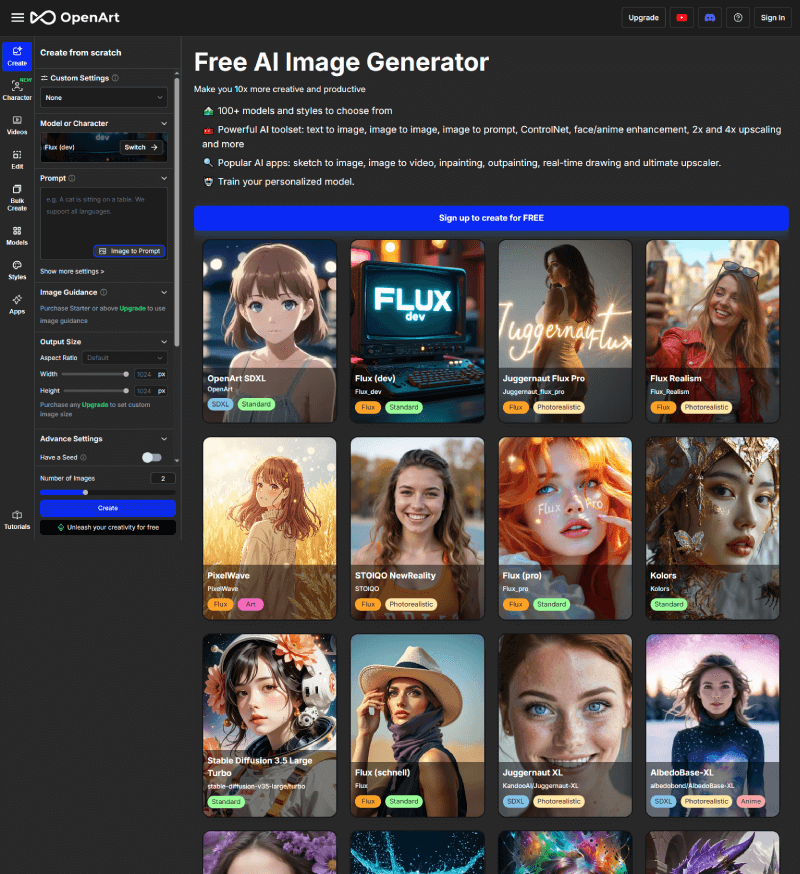Click the Image Guidance info icon
800x874 pixels.
click(x=104, y=292)
